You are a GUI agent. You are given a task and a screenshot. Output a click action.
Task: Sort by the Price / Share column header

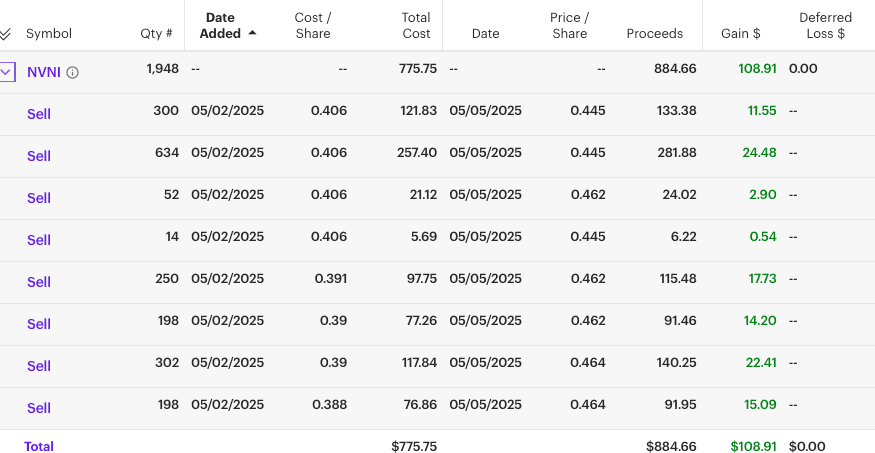[x=569, y=26]
